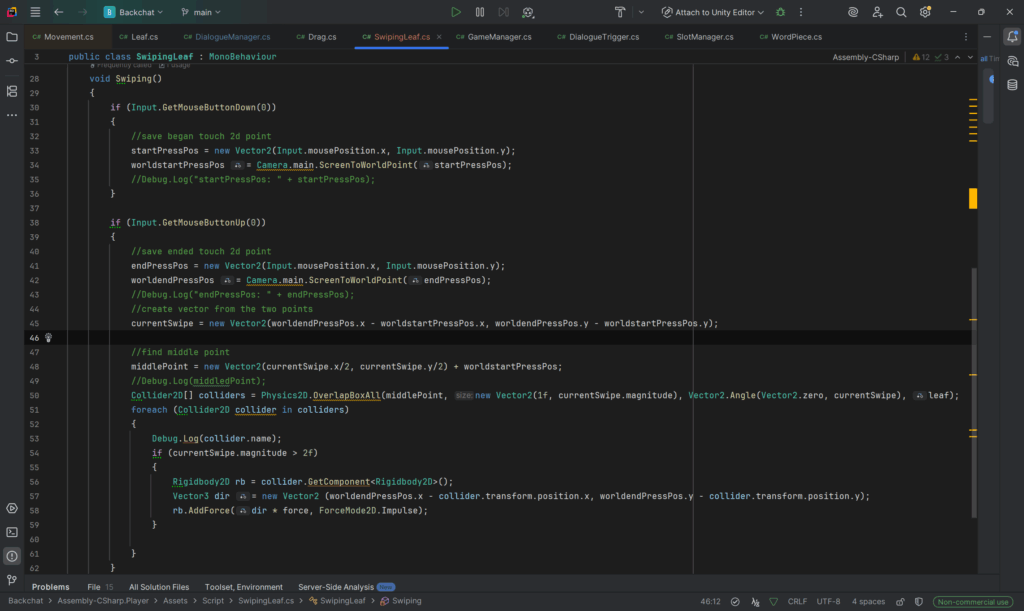
Task: Open the Unity tool window icon in the left sidebar
Action: tap(12, 508)
